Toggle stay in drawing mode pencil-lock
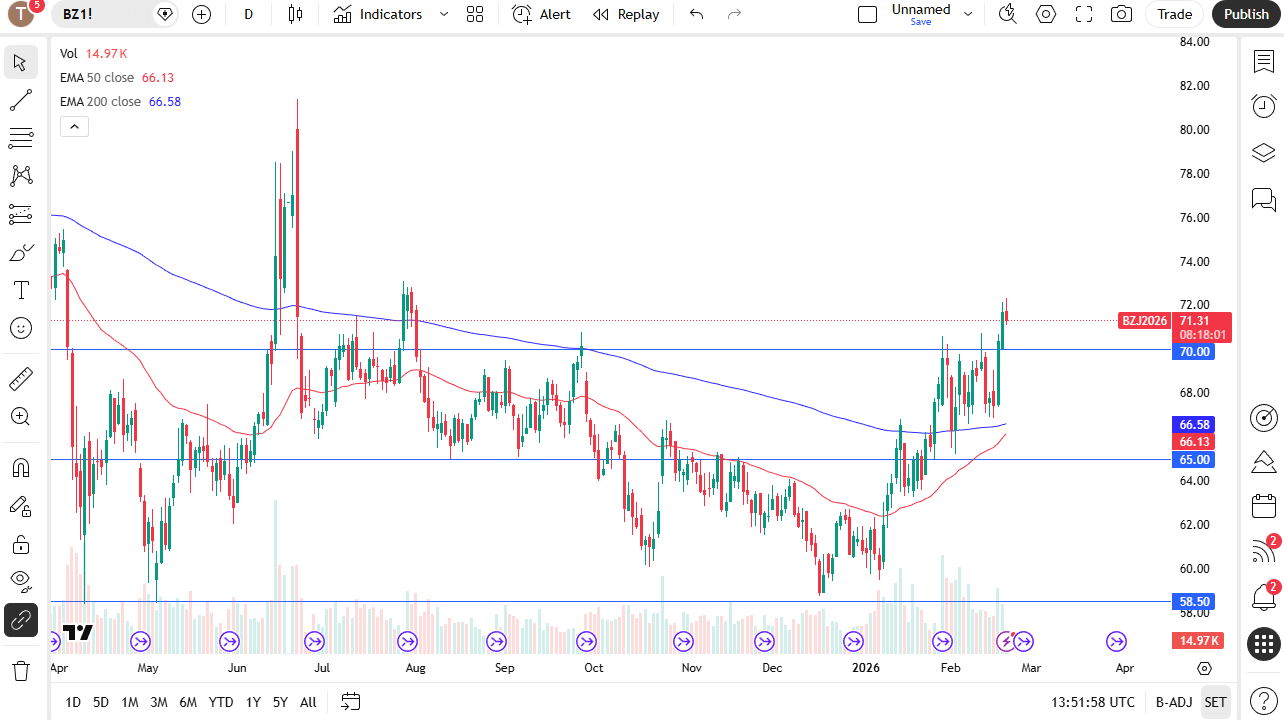The width and height of the screenshot is (1284, 720). (x=20, y=506)
